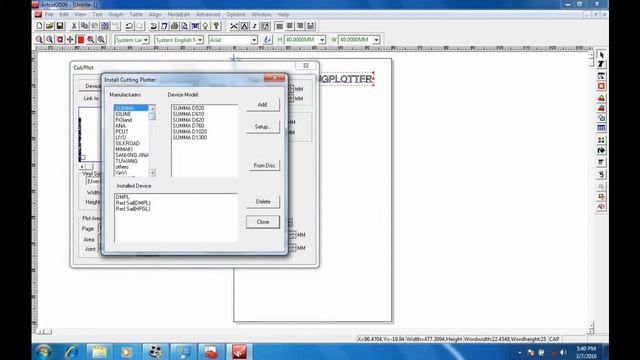The width and height of the screenshot is (640, 360).
Task: Open the W 40.0000MM dropdown arrow
Action: pyautogui.click(x=376, y=40)
